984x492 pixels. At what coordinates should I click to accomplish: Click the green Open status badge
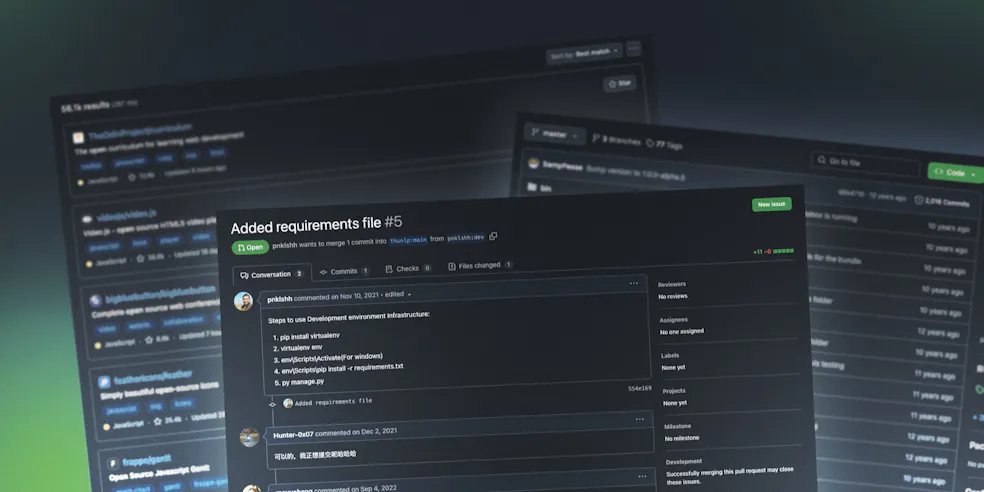pyautogui.click(x=250, y=247)
